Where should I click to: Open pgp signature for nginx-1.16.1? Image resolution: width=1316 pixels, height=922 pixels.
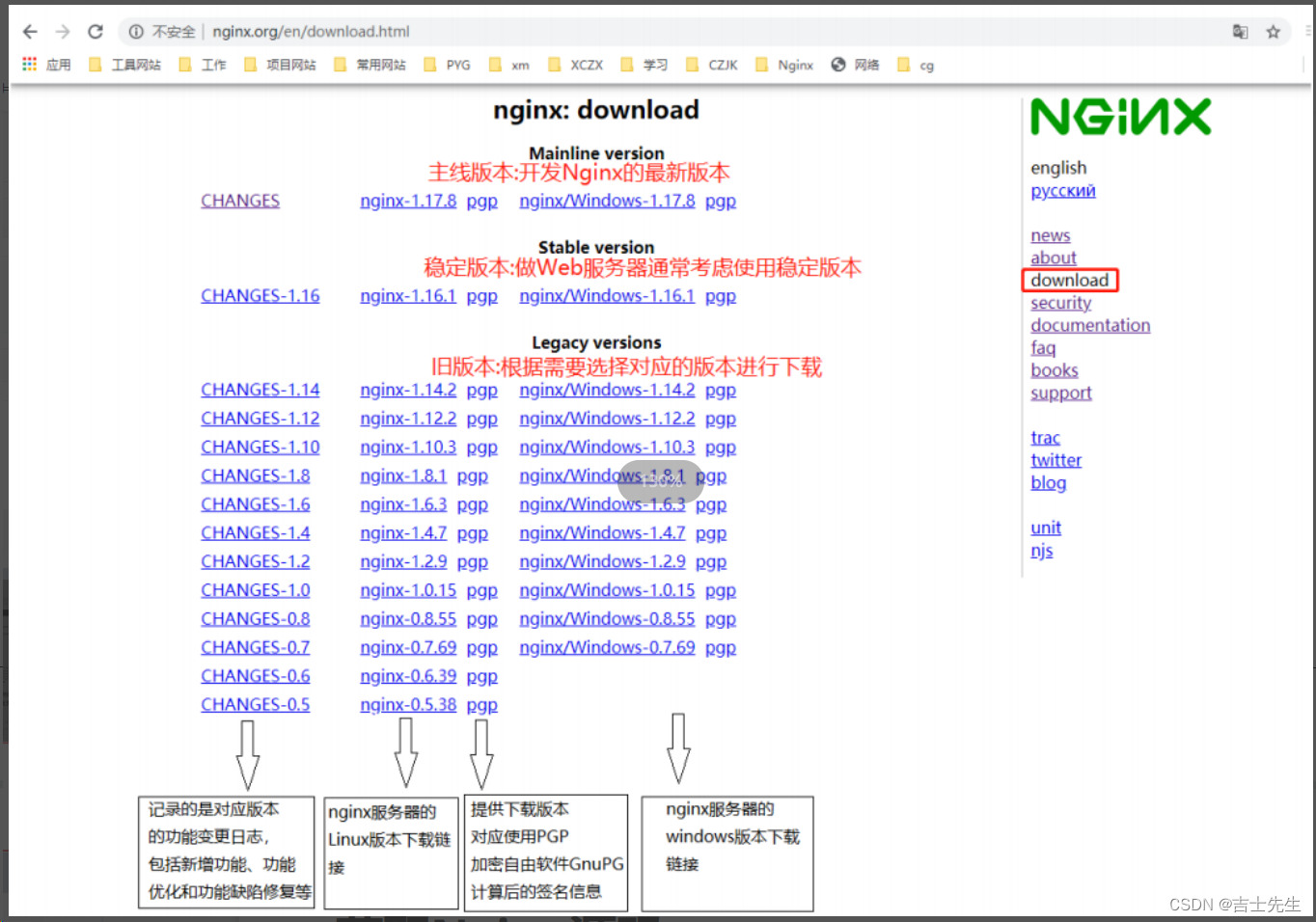(482, 296)
